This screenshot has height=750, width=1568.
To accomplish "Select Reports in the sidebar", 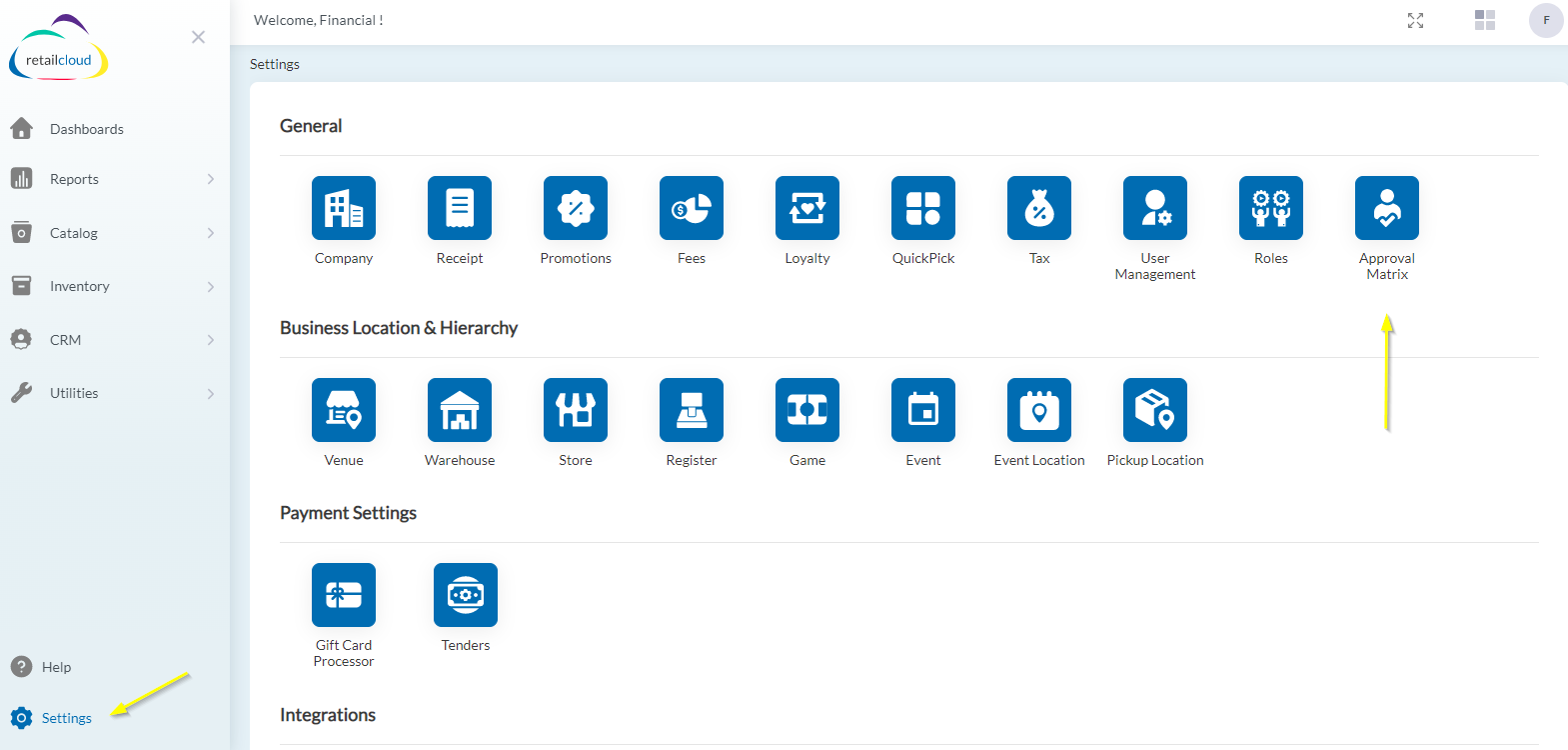I will [x=74, y=179].
